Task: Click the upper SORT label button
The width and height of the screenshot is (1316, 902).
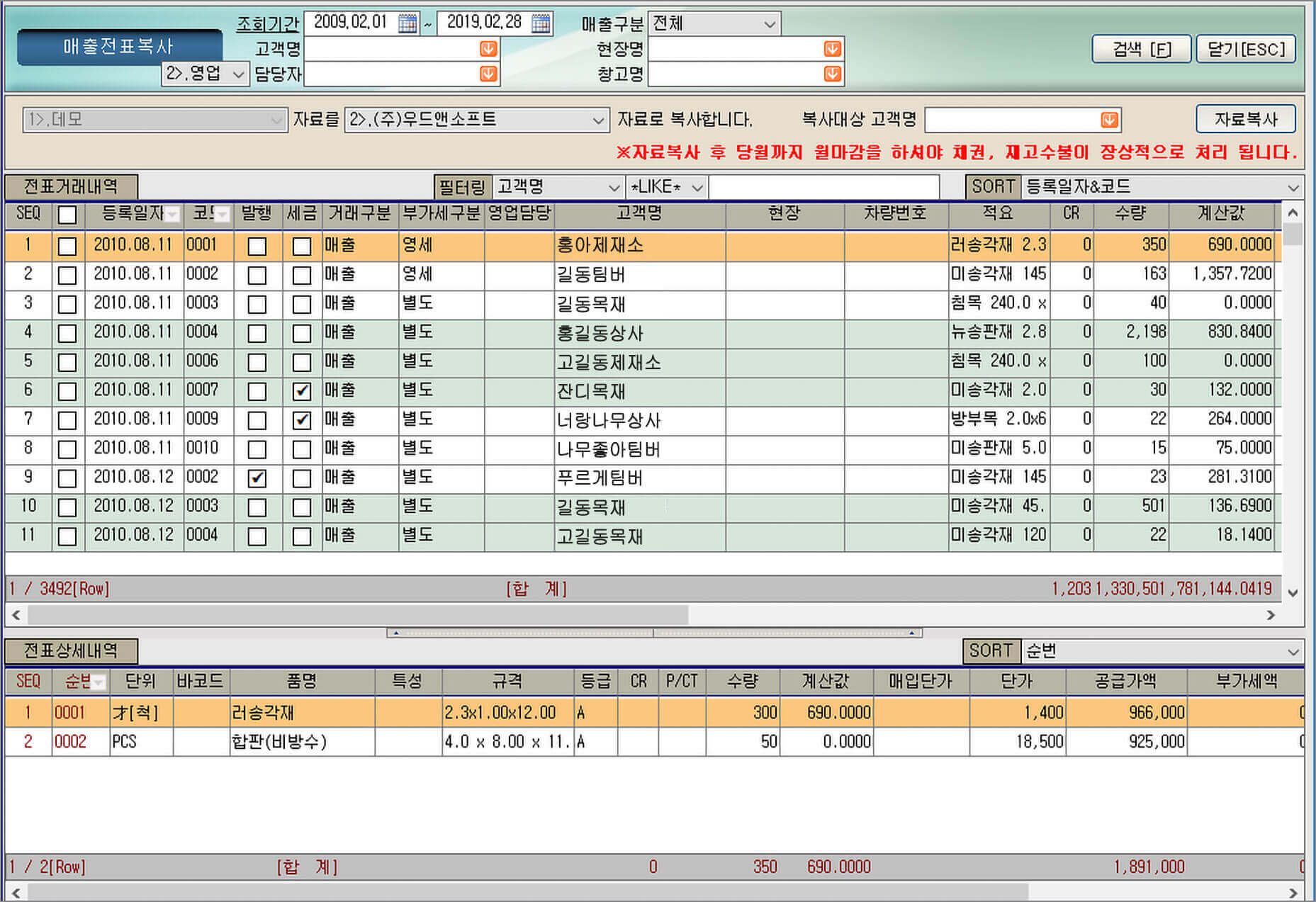Action: (993, 187)
